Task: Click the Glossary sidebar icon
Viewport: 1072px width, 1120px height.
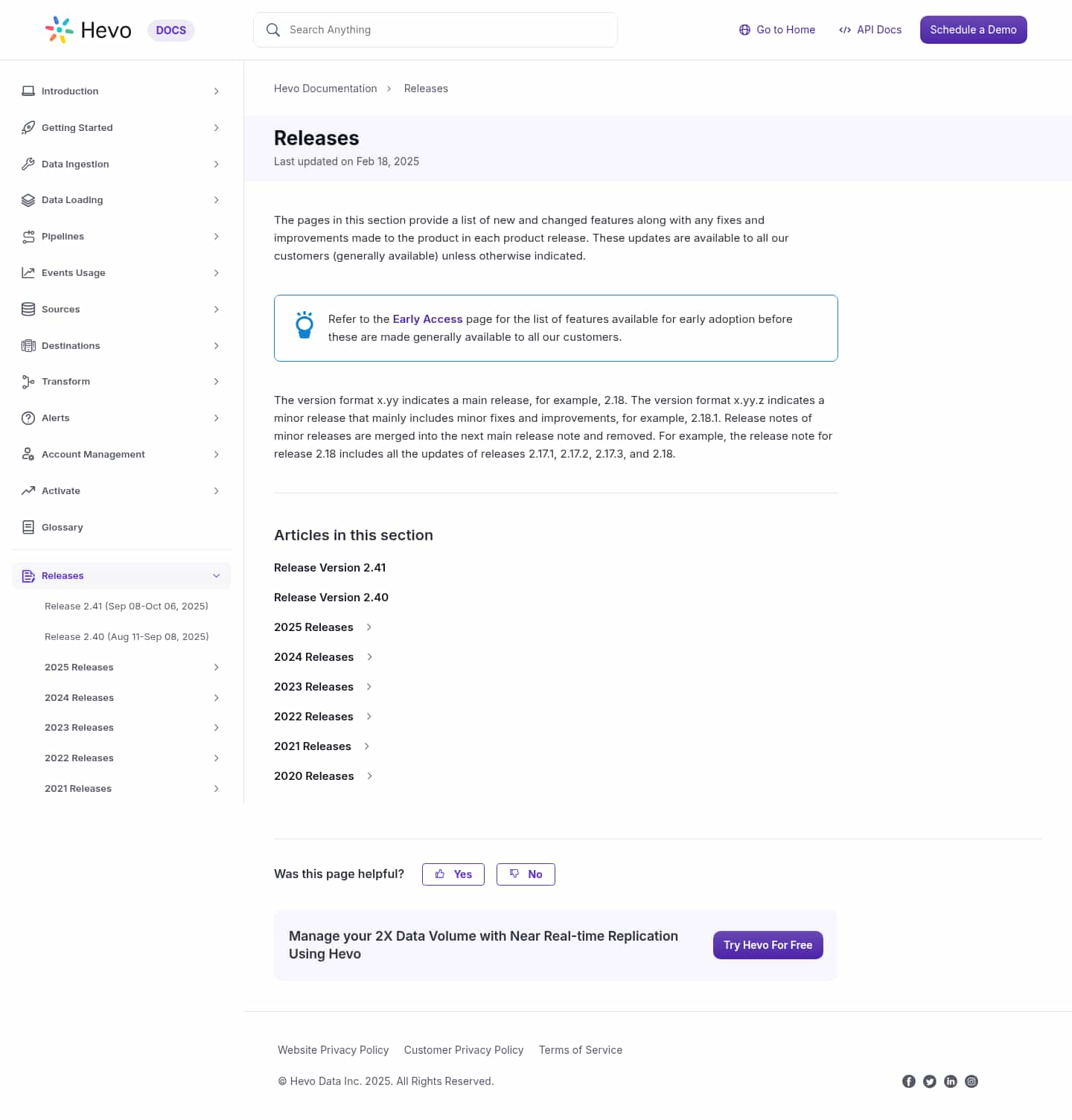Action: click(x=28, y=528)
